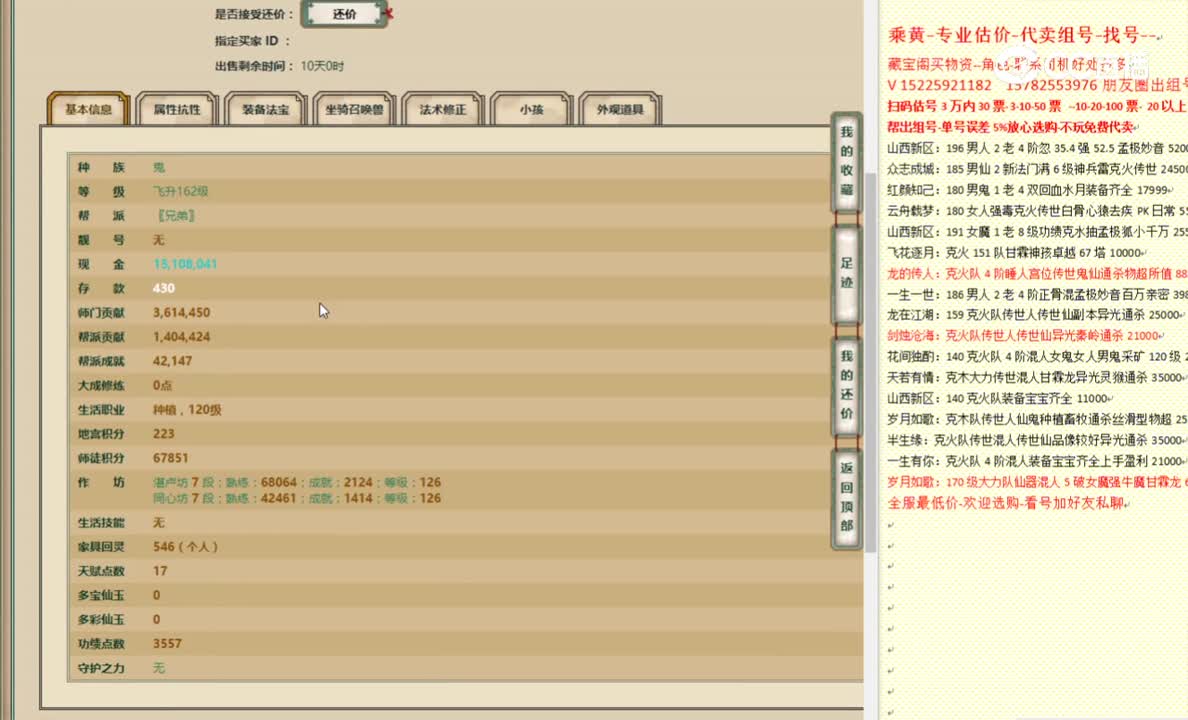Click the level value 飞升162级

180,191
